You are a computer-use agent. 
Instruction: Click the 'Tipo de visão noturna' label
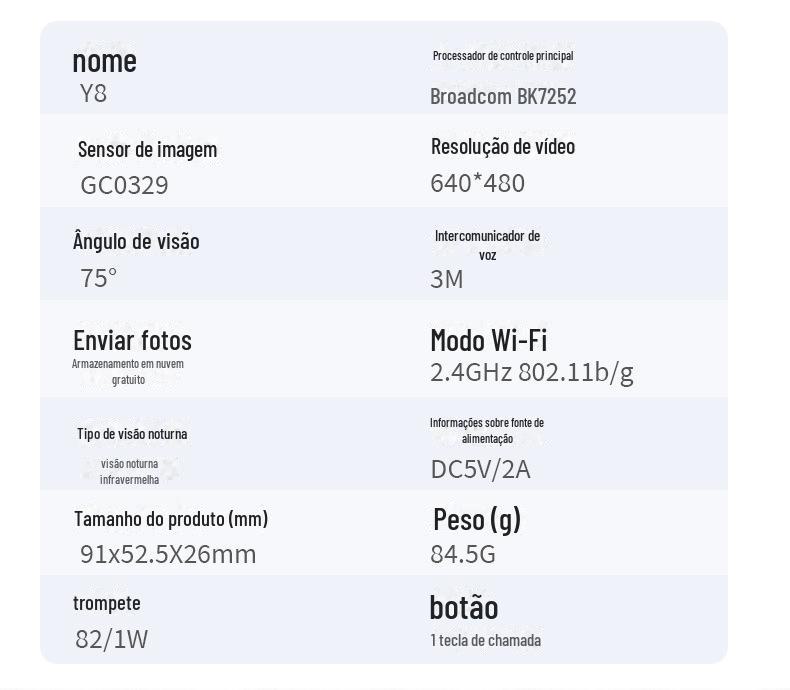132,434
